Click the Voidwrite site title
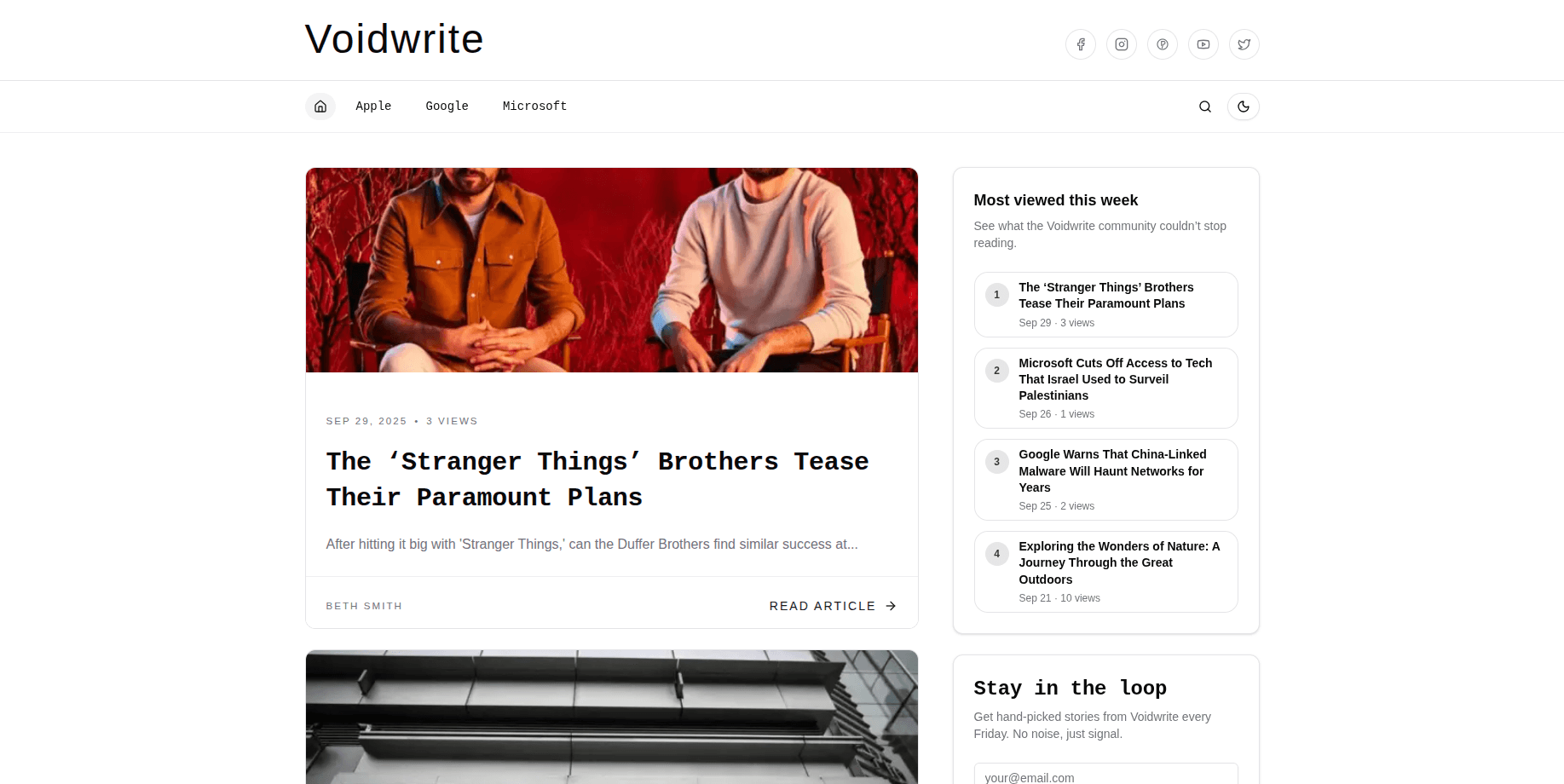Screen dimensions: 1564x784 click(394, 39)
